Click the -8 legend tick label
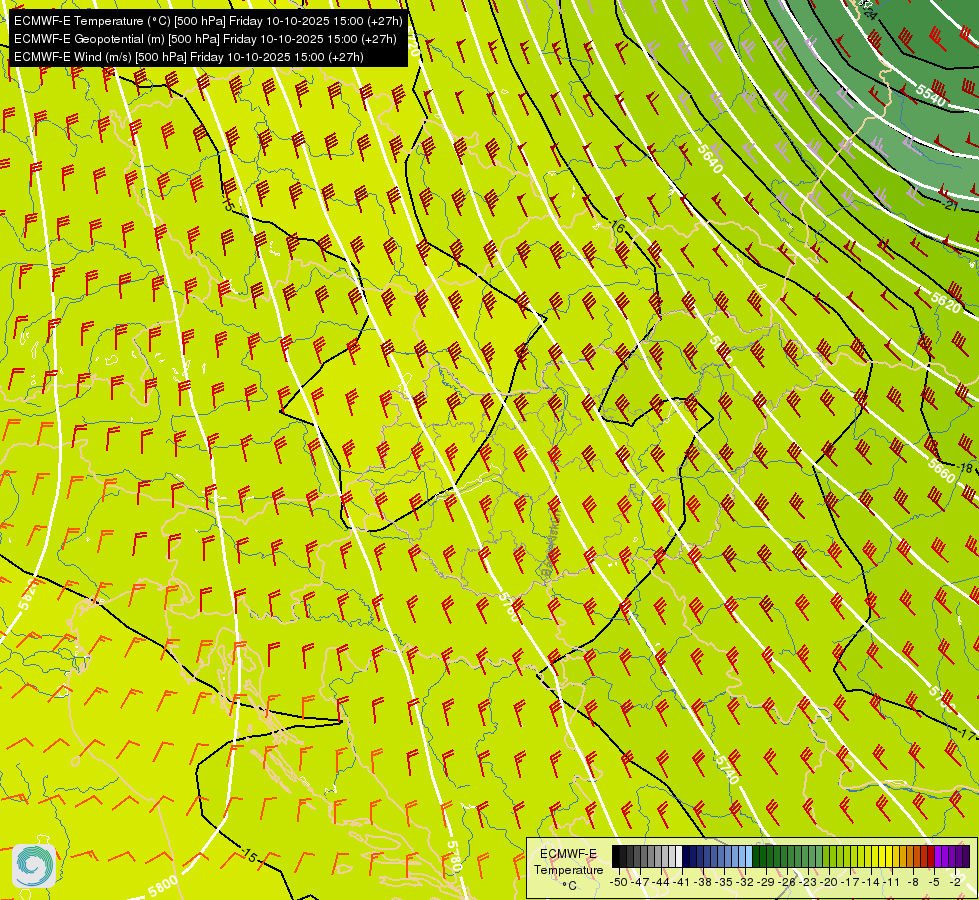The width and height of the screenshot is (979, 900). pyautogui.click(x=913, y=882)
